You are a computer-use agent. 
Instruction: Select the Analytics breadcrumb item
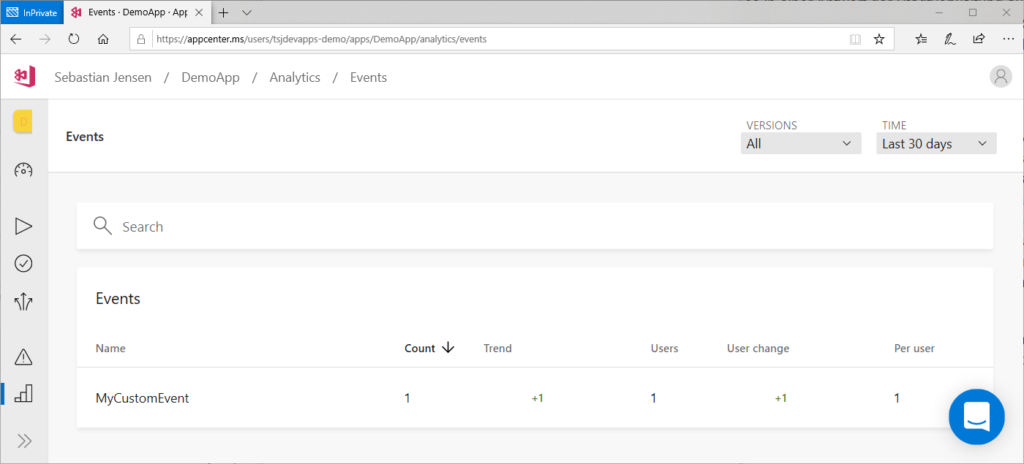pos(294,77)
